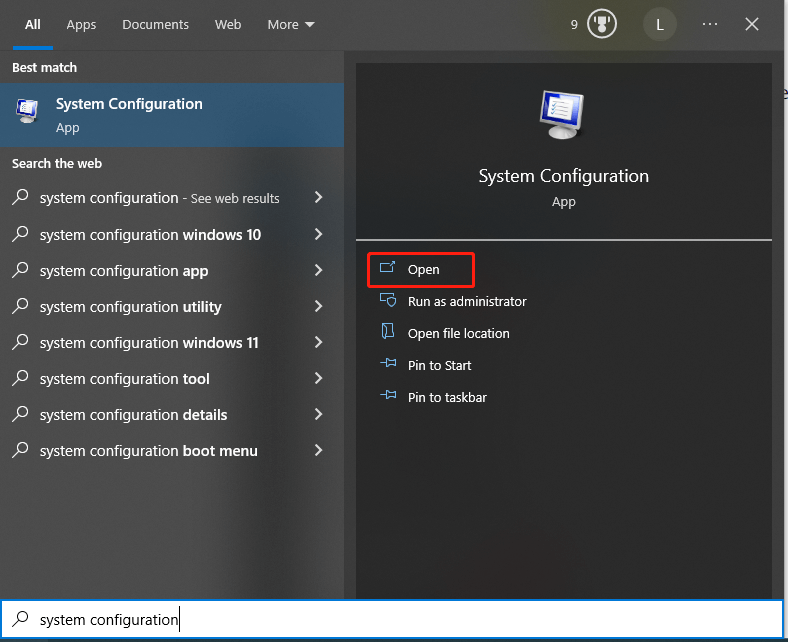The height and width of the screenshot is (642, 788).
Task: Click large System Configuration icon in preview pane
Action: coord(562,114)
